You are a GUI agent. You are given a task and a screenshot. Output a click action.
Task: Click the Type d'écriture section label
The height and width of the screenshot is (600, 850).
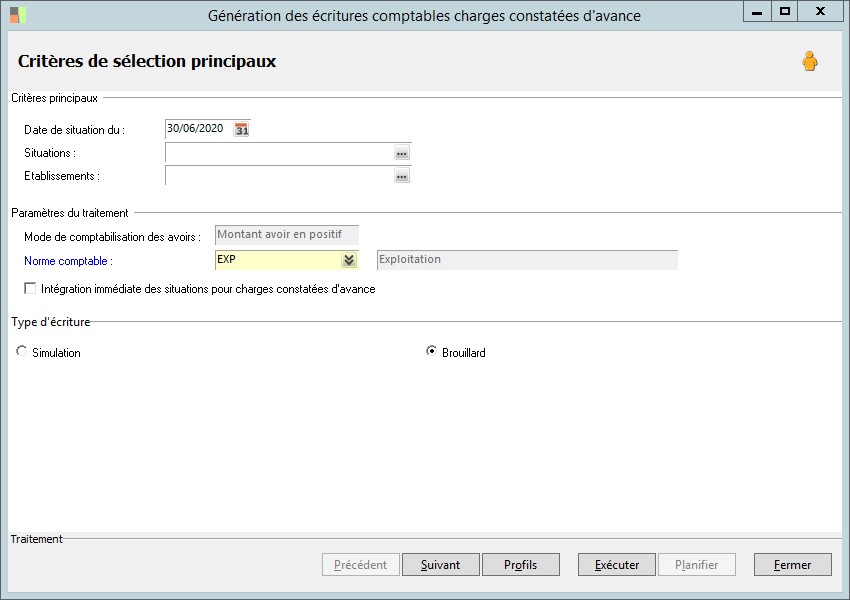pyautogui.click(x=51, y=322)
